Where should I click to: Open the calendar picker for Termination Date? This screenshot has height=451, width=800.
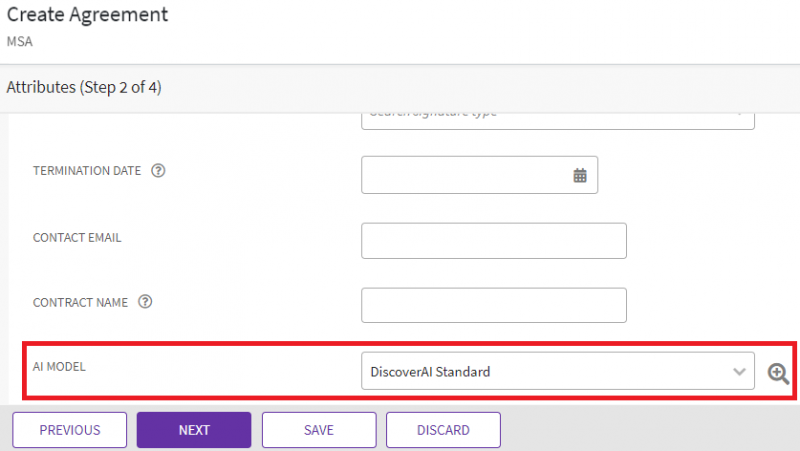point(579,175)
